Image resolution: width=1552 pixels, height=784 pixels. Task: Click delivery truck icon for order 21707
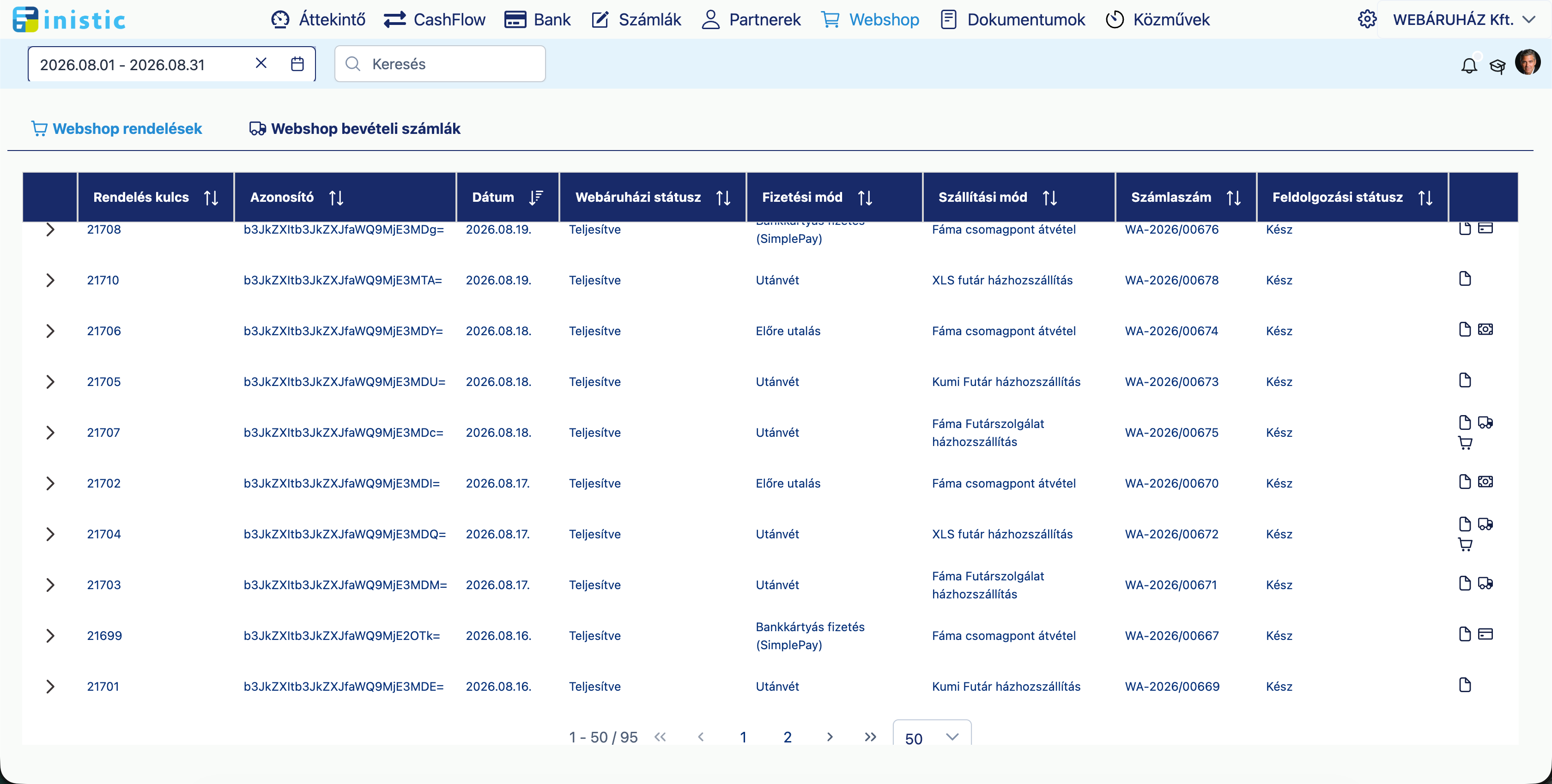tap(1485, 423)
